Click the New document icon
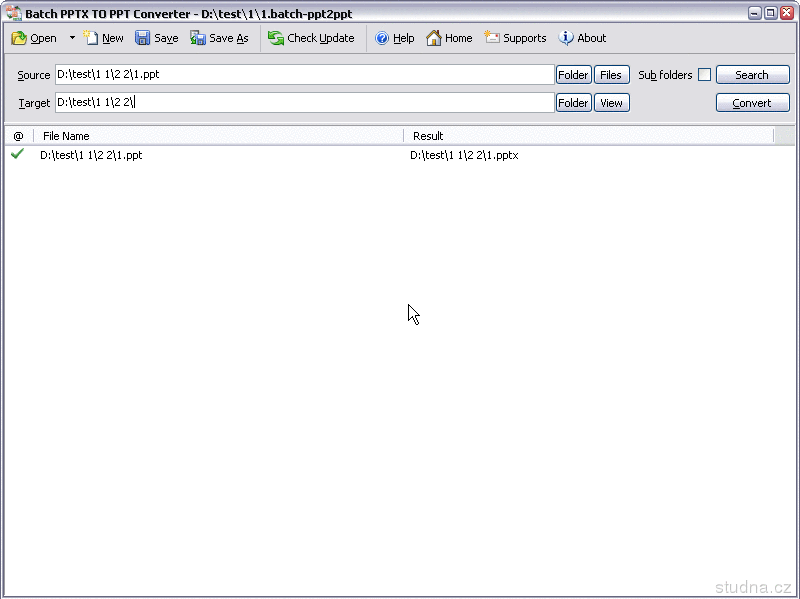800x599 pixels. click(91, 38)
